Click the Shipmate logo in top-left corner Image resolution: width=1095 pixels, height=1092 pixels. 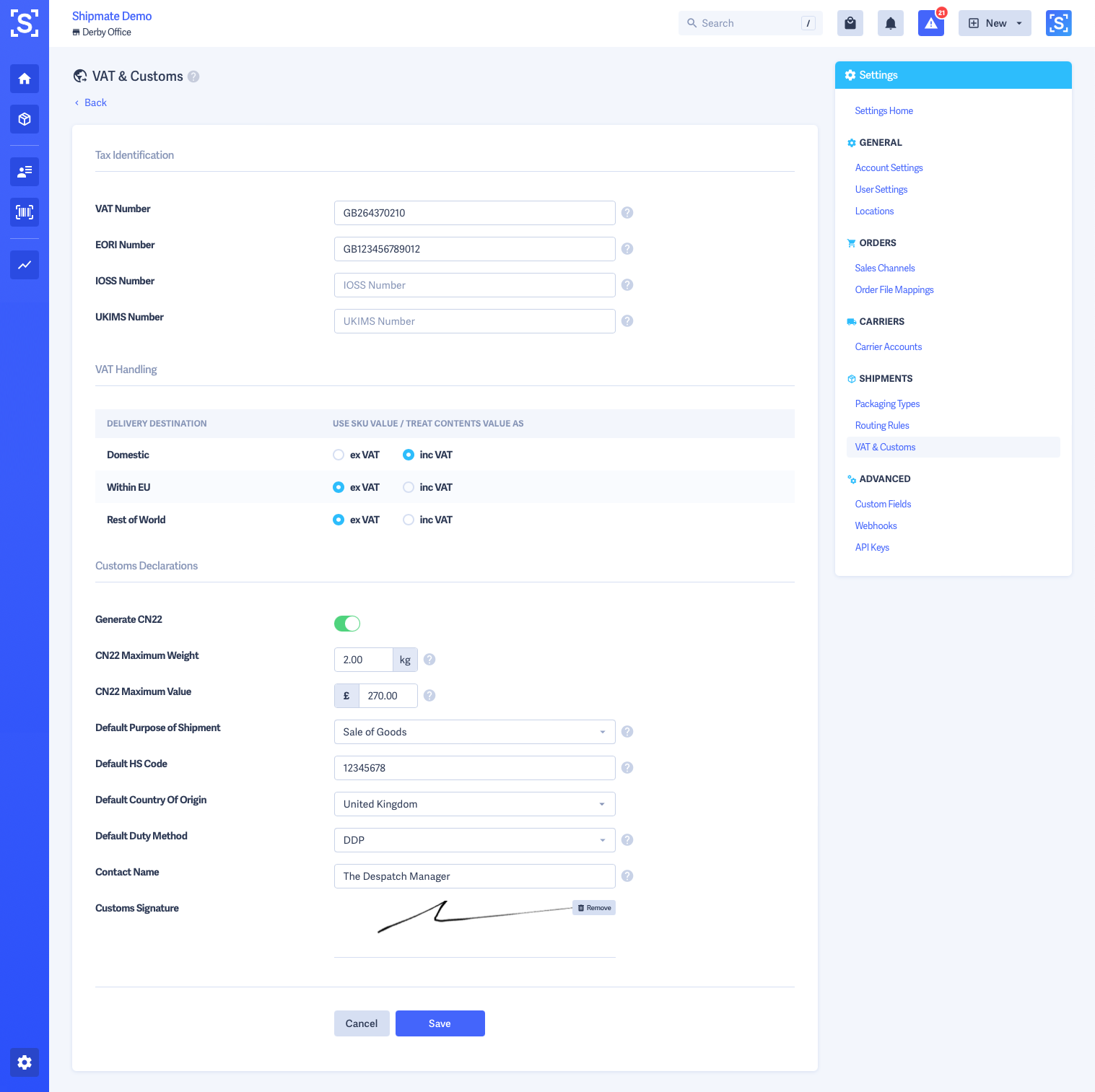coord(25,23)
